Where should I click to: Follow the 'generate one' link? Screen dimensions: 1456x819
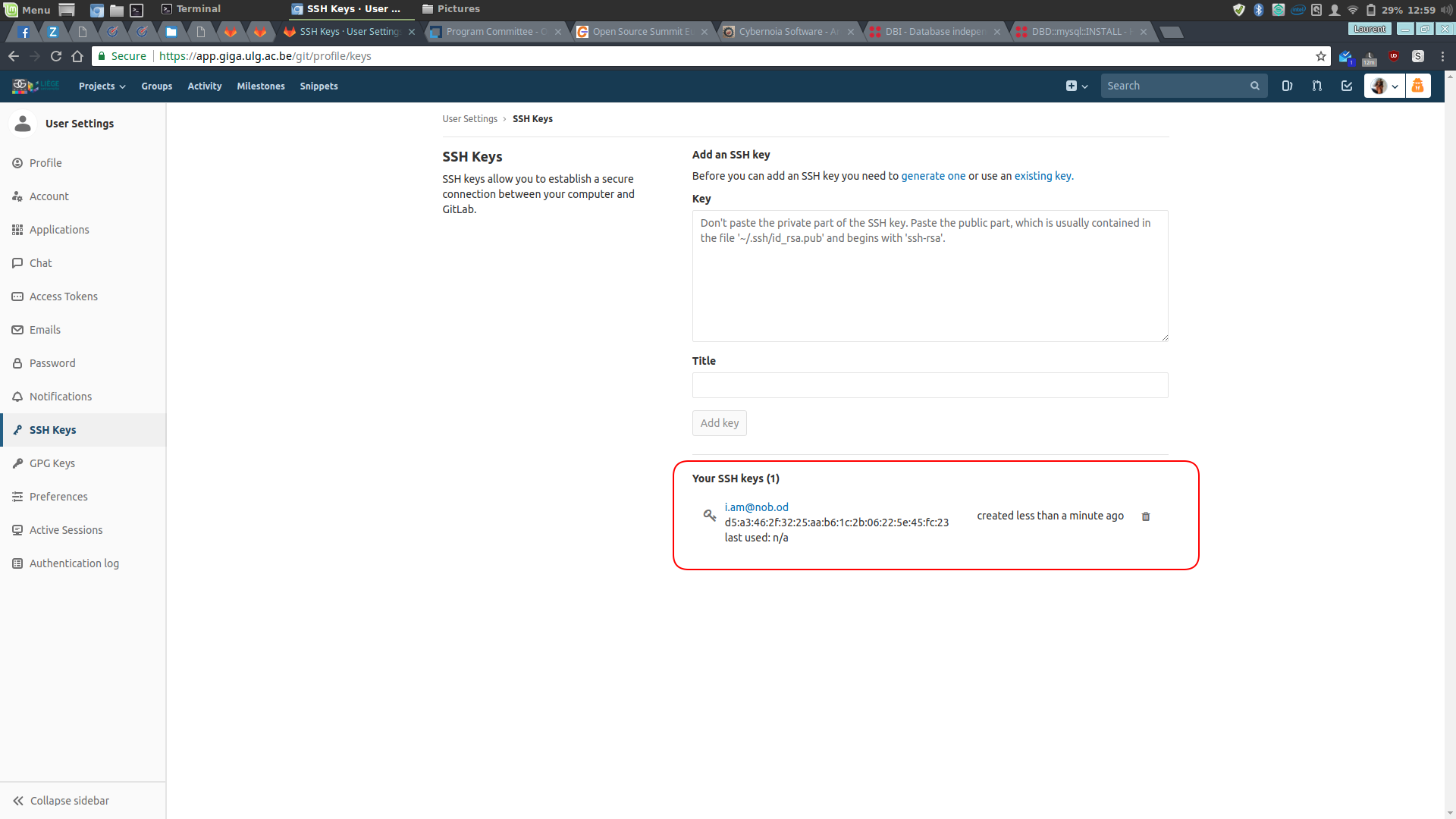(x=934, y=176)
